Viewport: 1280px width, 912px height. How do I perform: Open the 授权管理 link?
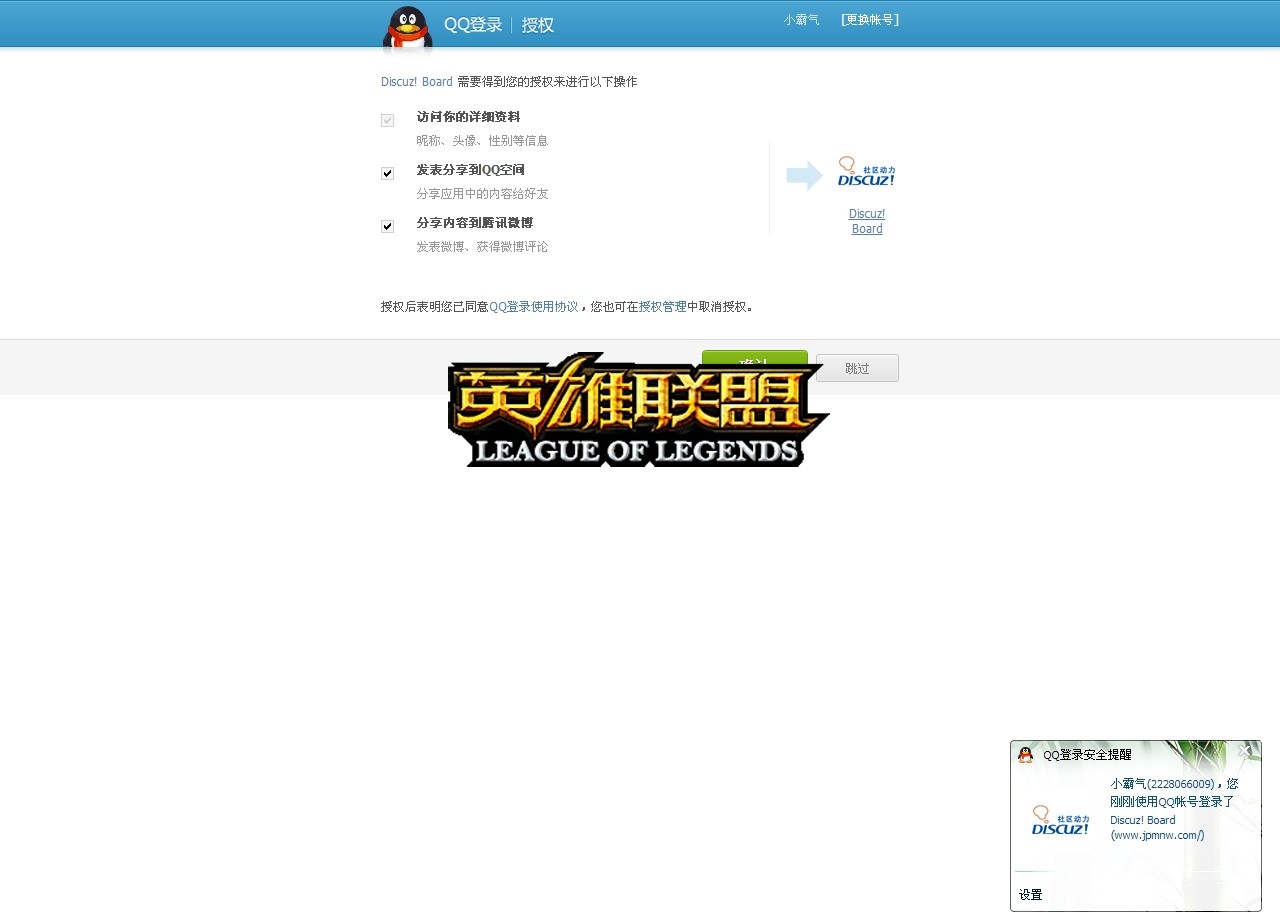pos(663,307)
